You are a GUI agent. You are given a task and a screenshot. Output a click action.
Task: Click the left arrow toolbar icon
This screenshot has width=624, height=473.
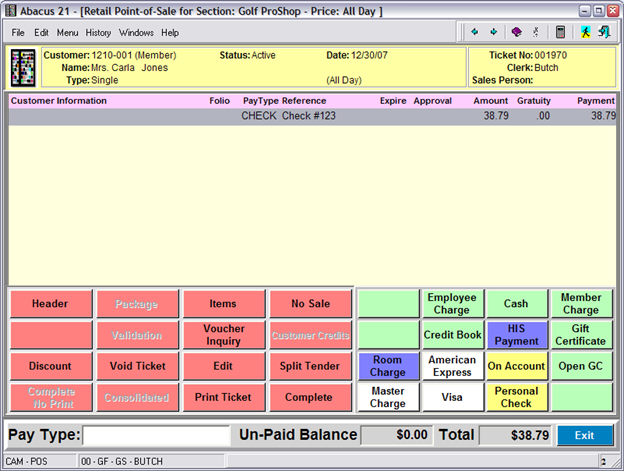tap(477, 32)
